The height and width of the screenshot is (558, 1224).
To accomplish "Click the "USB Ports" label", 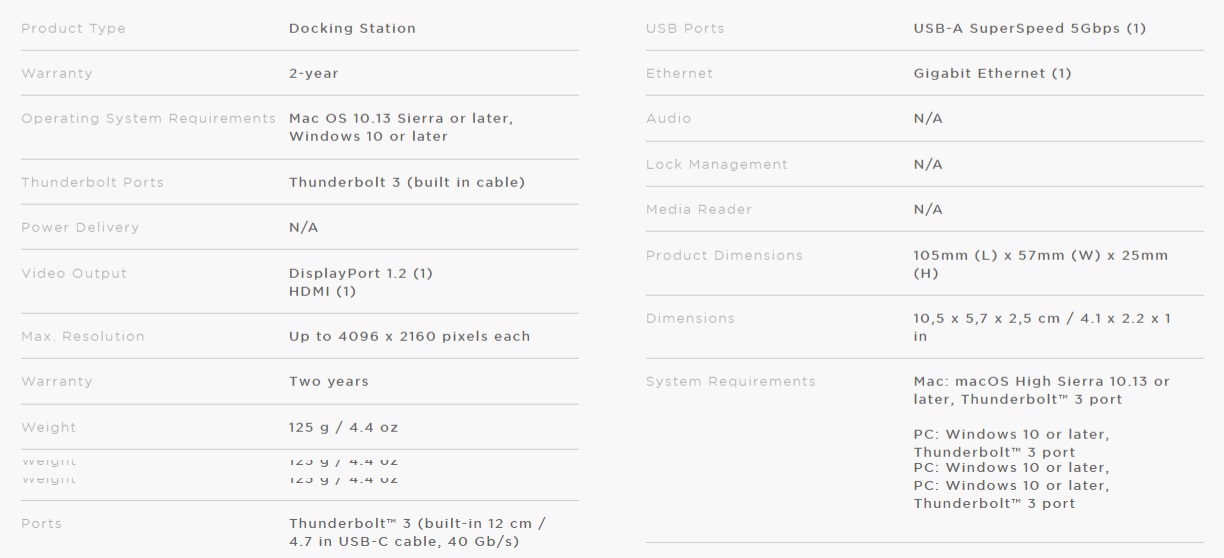I will click(x=685, y=28).
